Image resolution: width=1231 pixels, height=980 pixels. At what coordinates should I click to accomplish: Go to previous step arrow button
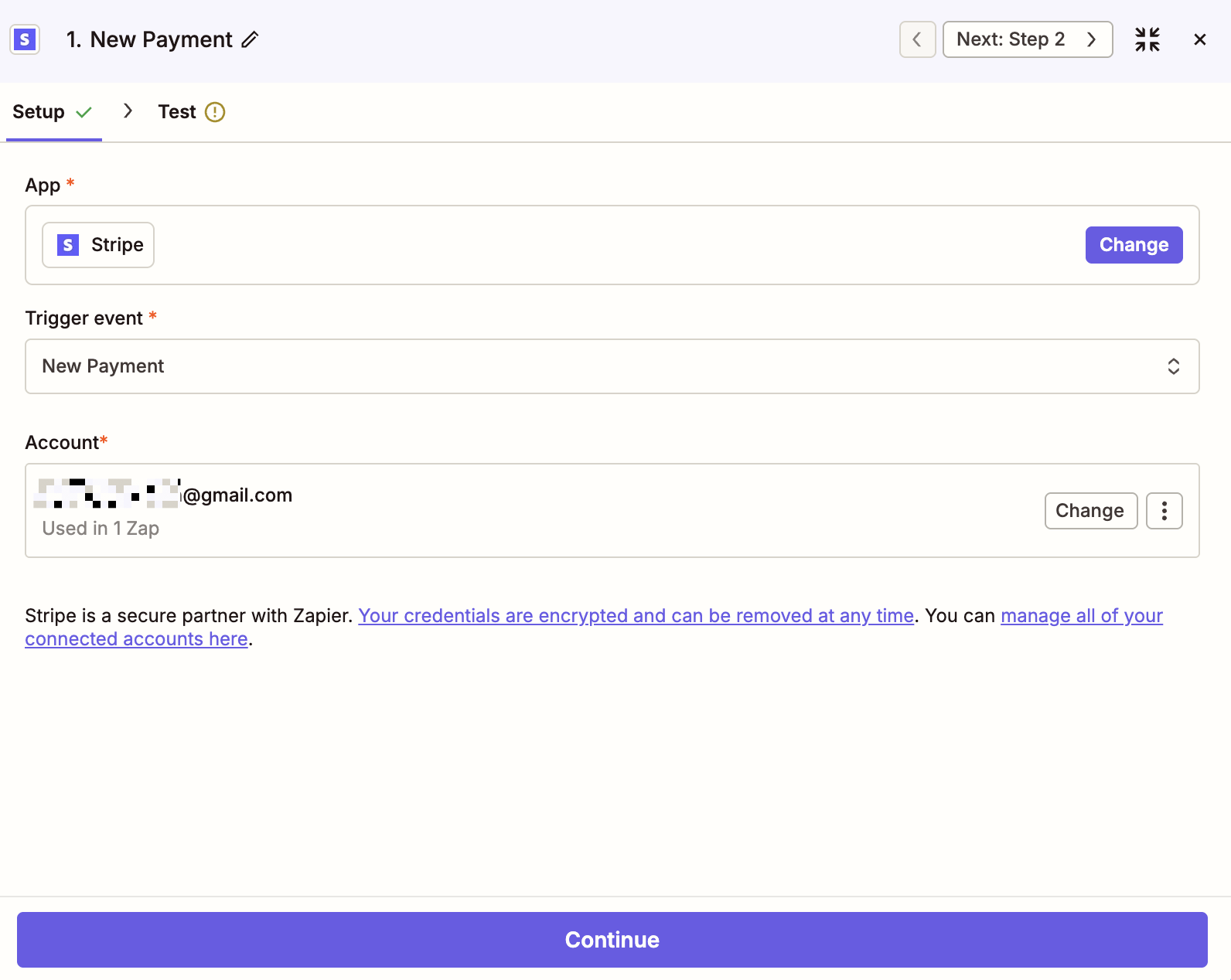coord(917,39)
